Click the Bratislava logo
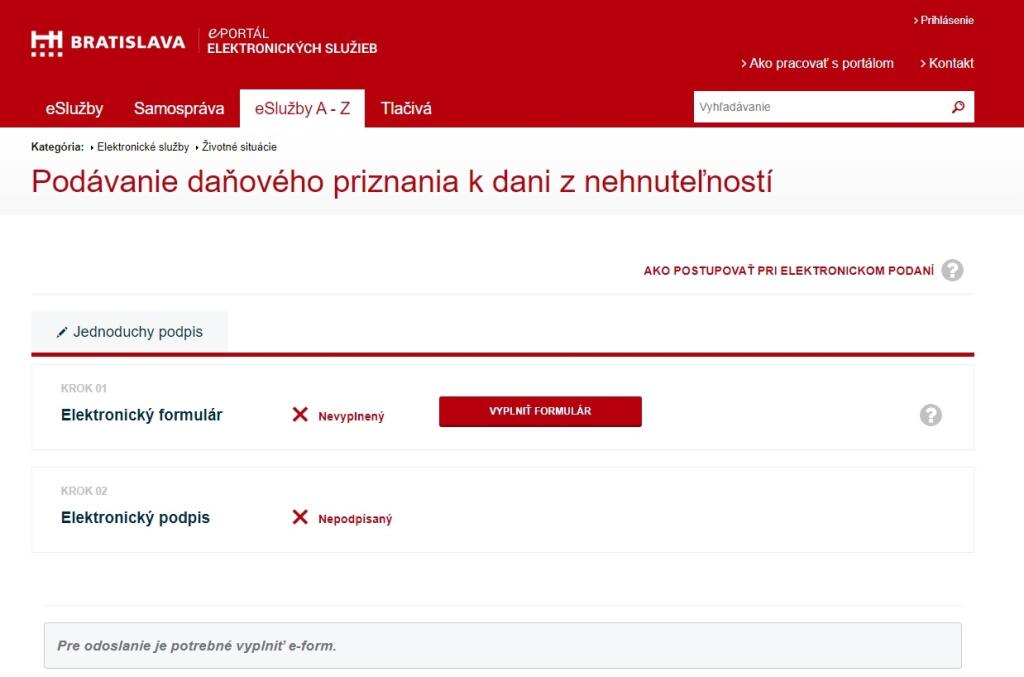The image size is (1024, 677). tap(108, 42)
